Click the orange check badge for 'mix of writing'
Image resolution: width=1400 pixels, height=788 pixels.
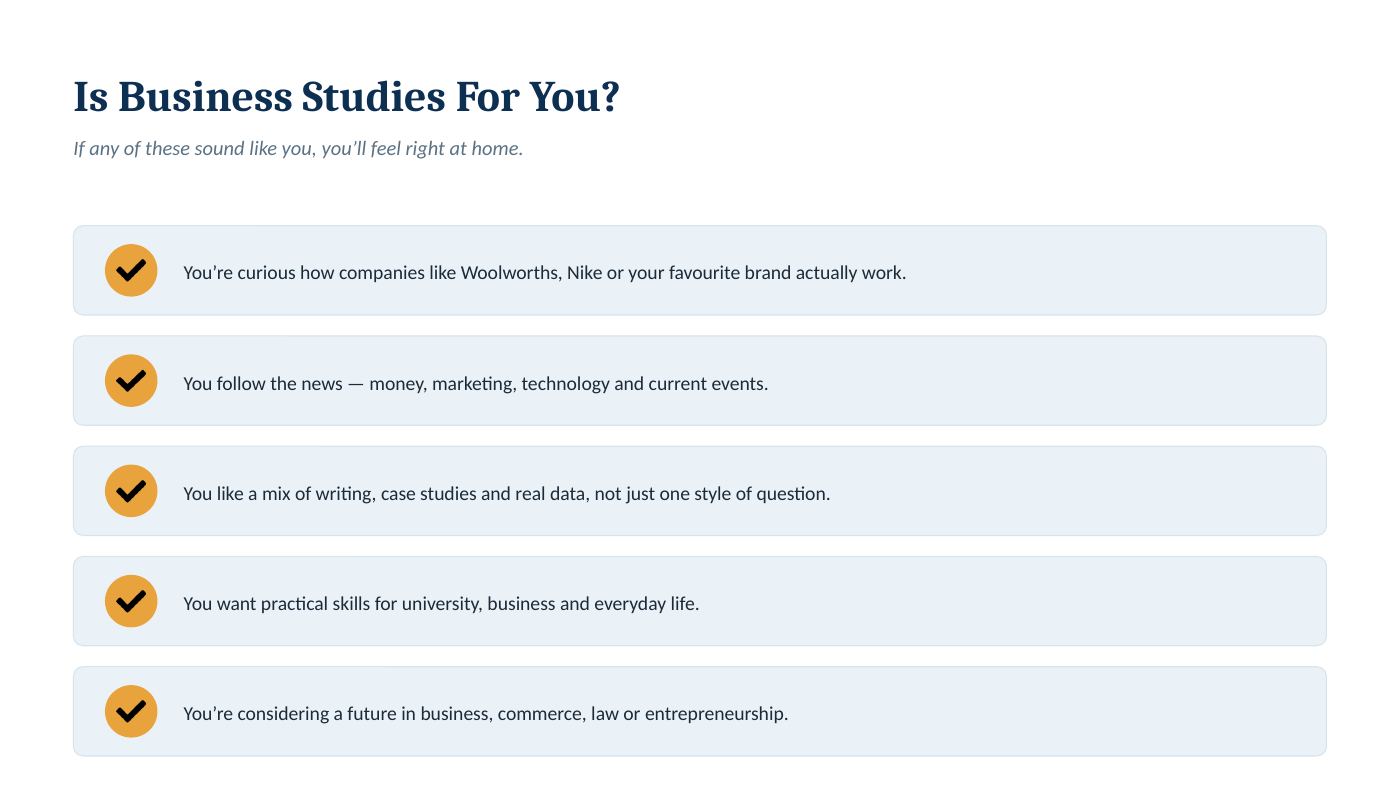(131, 490)
